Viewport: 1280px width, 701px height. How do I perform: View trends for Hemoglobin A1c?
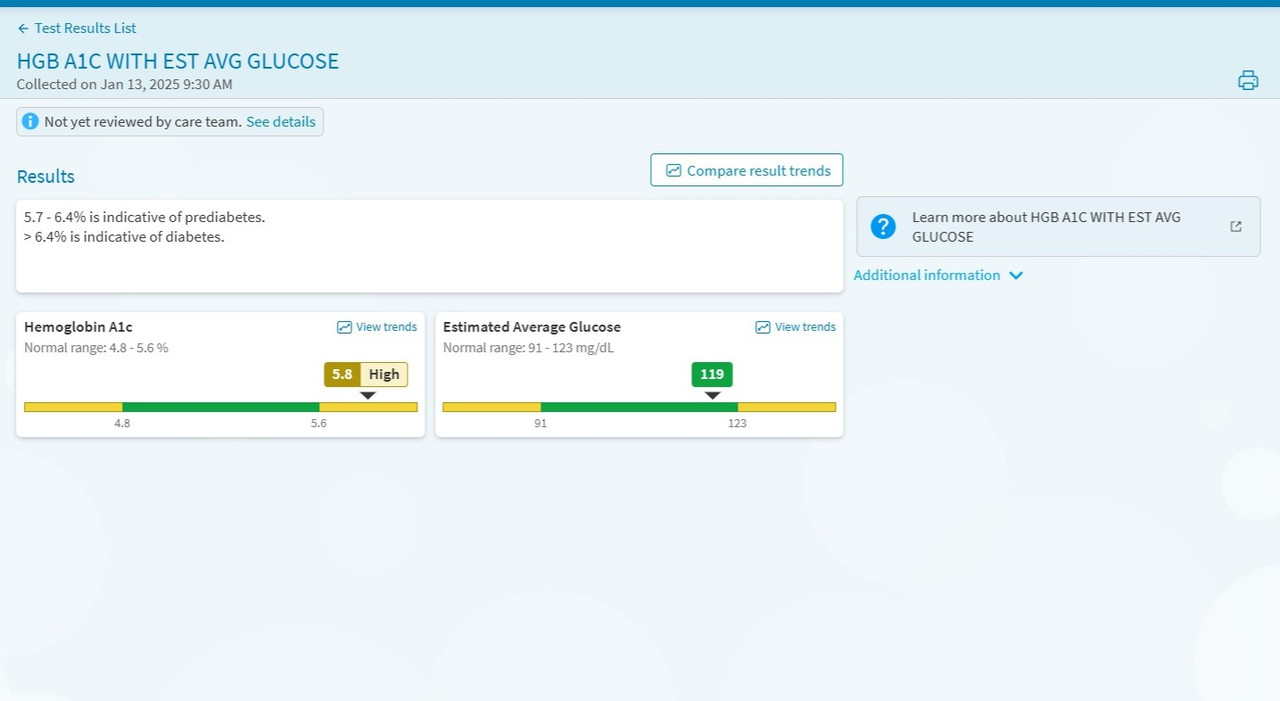(377, 327)
